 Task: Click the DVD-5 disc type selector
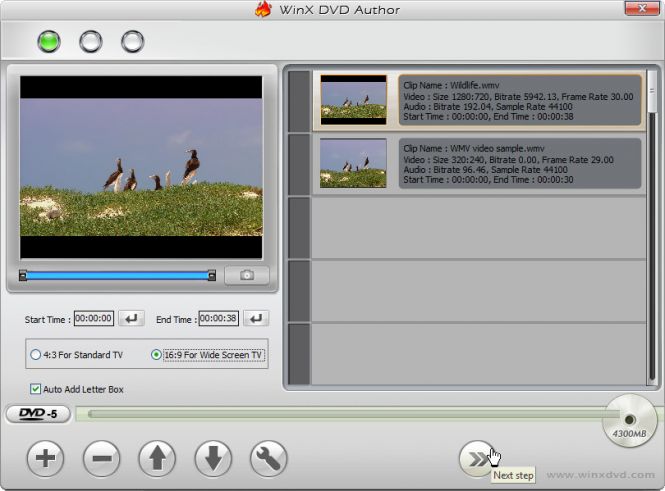pos(37,414)
